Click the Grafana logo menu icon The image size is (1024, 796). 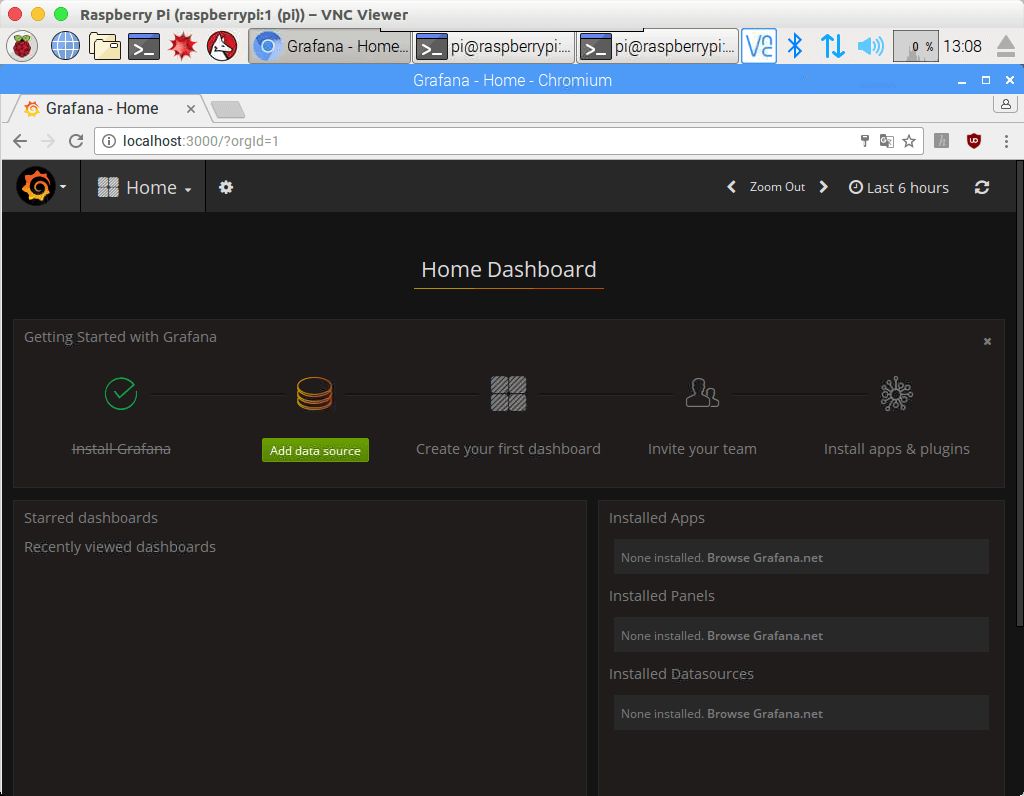(36, 187)
